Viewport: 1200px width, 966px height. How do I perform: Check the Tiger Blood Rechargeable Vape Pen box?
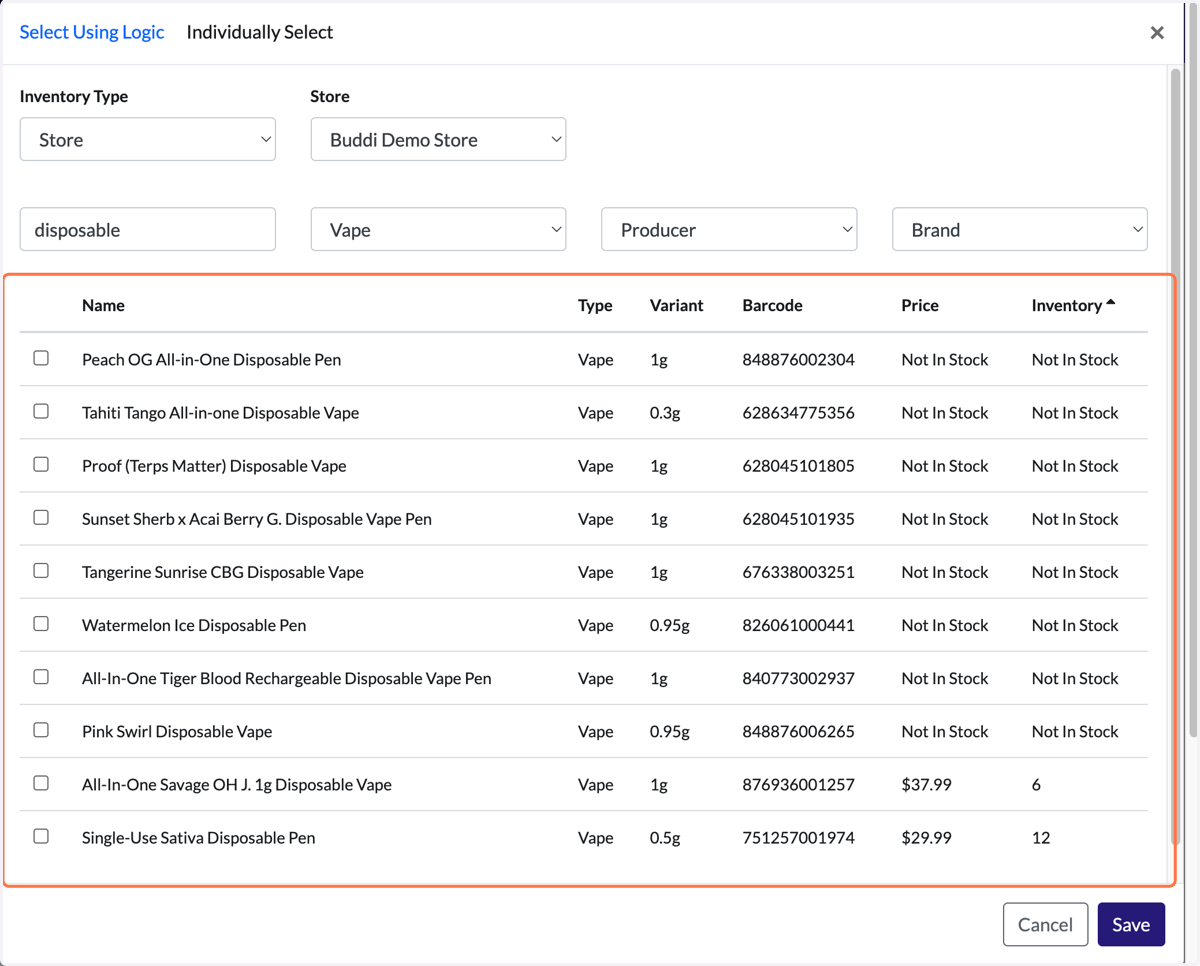pyautogui.click(x=41, y=676)
